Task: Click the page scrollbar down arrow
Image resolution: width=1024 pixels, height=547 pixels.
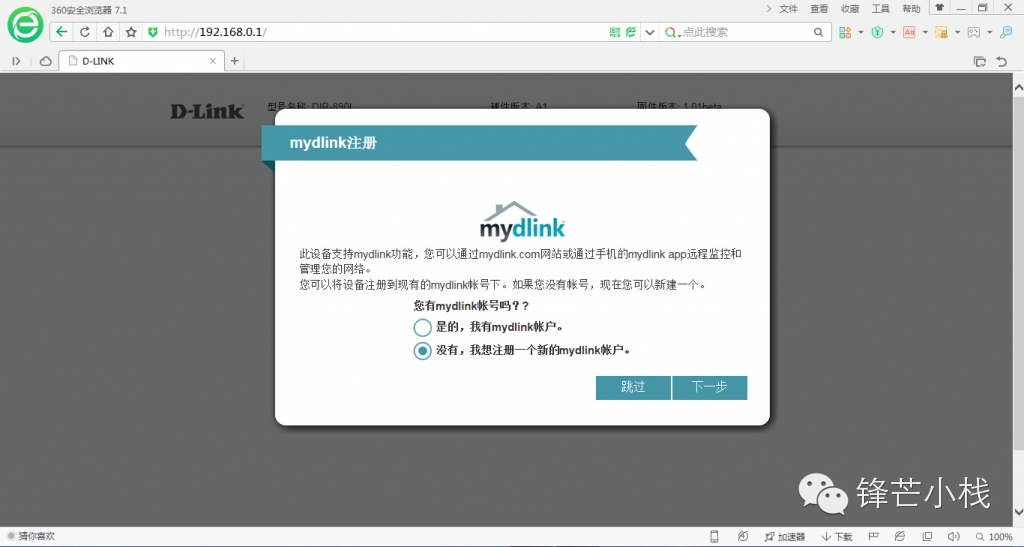Action: click(x=1018, y=512)
